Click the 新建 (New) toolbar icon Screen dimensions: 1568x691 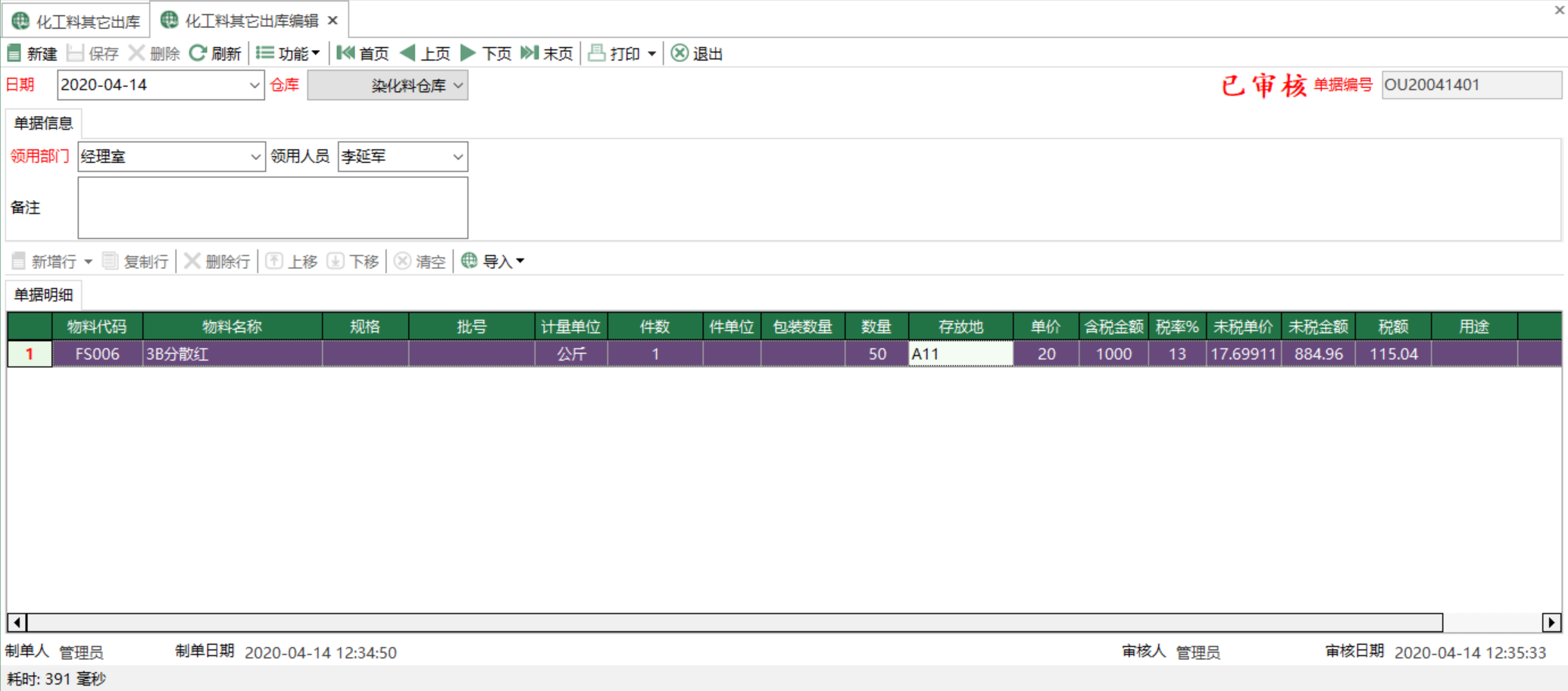(x=14, y=53)
